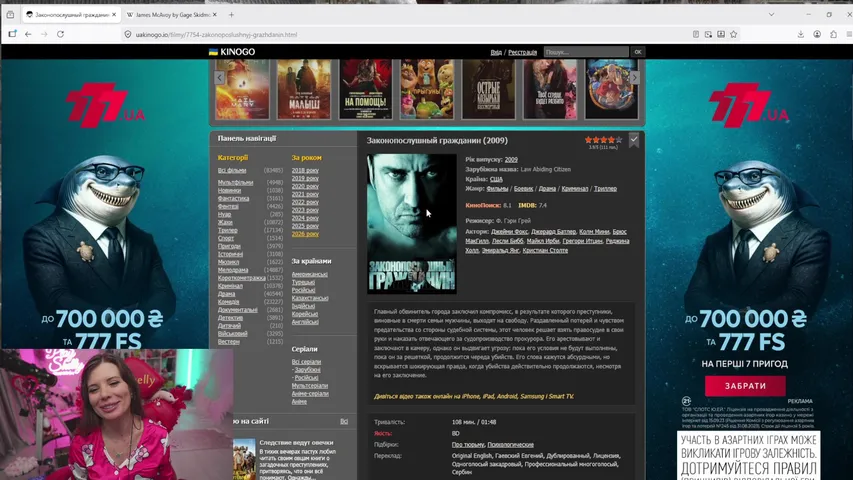
Task: Filter by country Корейські
Action: tap(305, 314)
